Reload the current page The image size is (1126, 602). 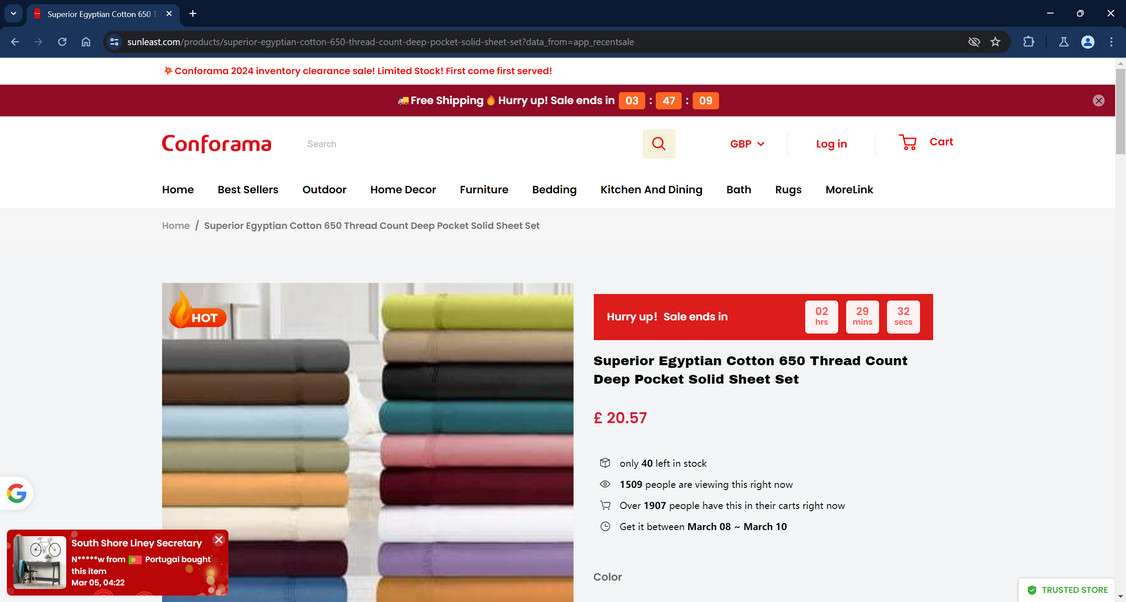tap(62, 42)
